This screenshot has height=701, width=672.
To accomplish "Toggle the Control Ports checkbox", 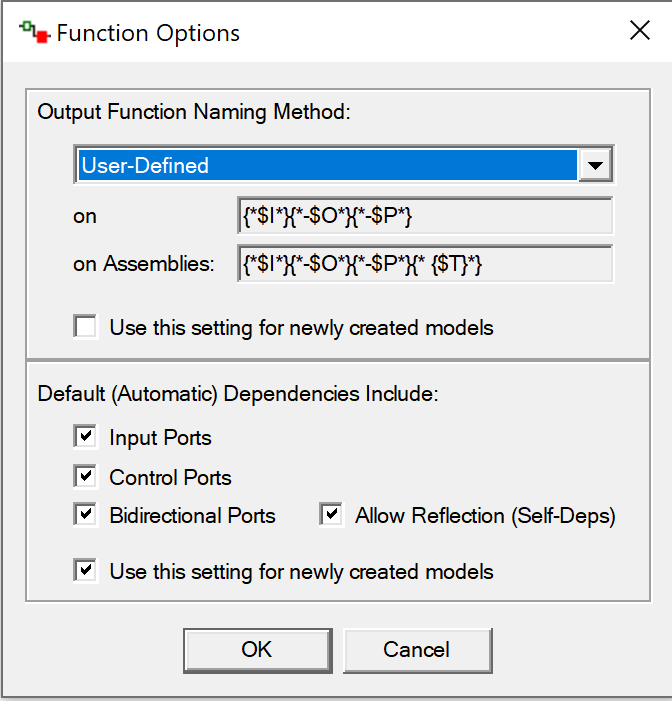I will (x=85, y=476).
